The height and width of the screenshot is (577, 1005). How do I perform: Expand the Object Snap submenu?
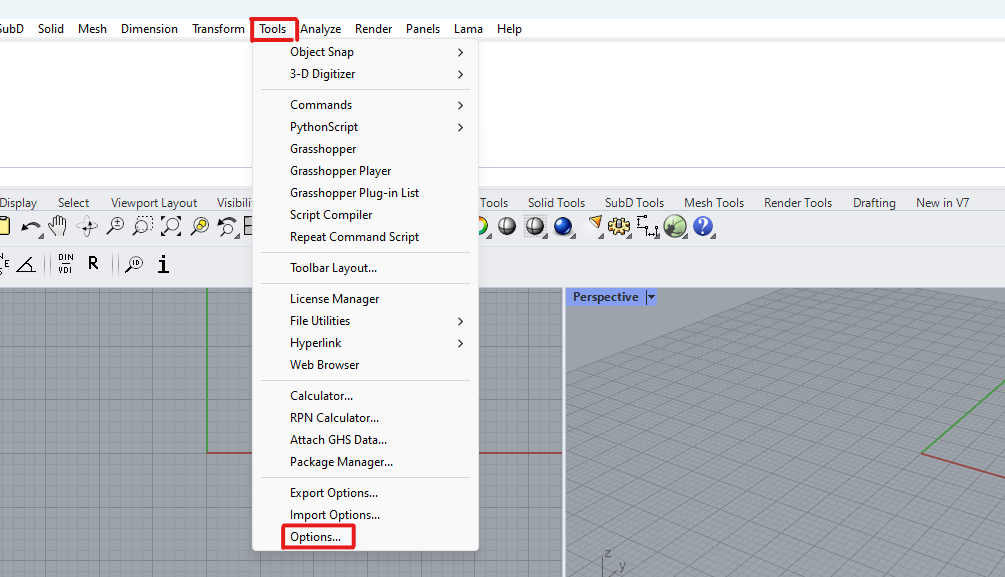click(460, 53)
